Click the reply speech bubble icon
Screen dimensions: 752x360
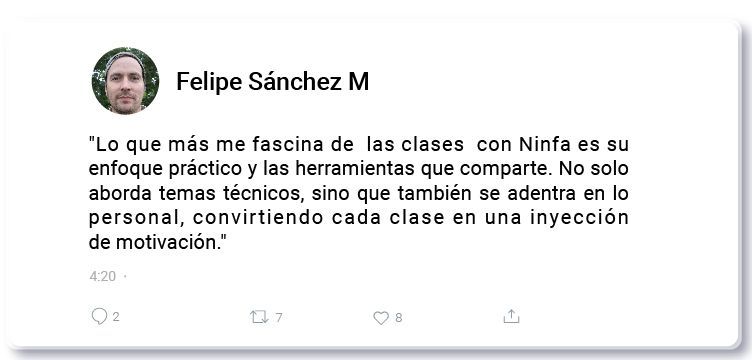tap(99, 316)
